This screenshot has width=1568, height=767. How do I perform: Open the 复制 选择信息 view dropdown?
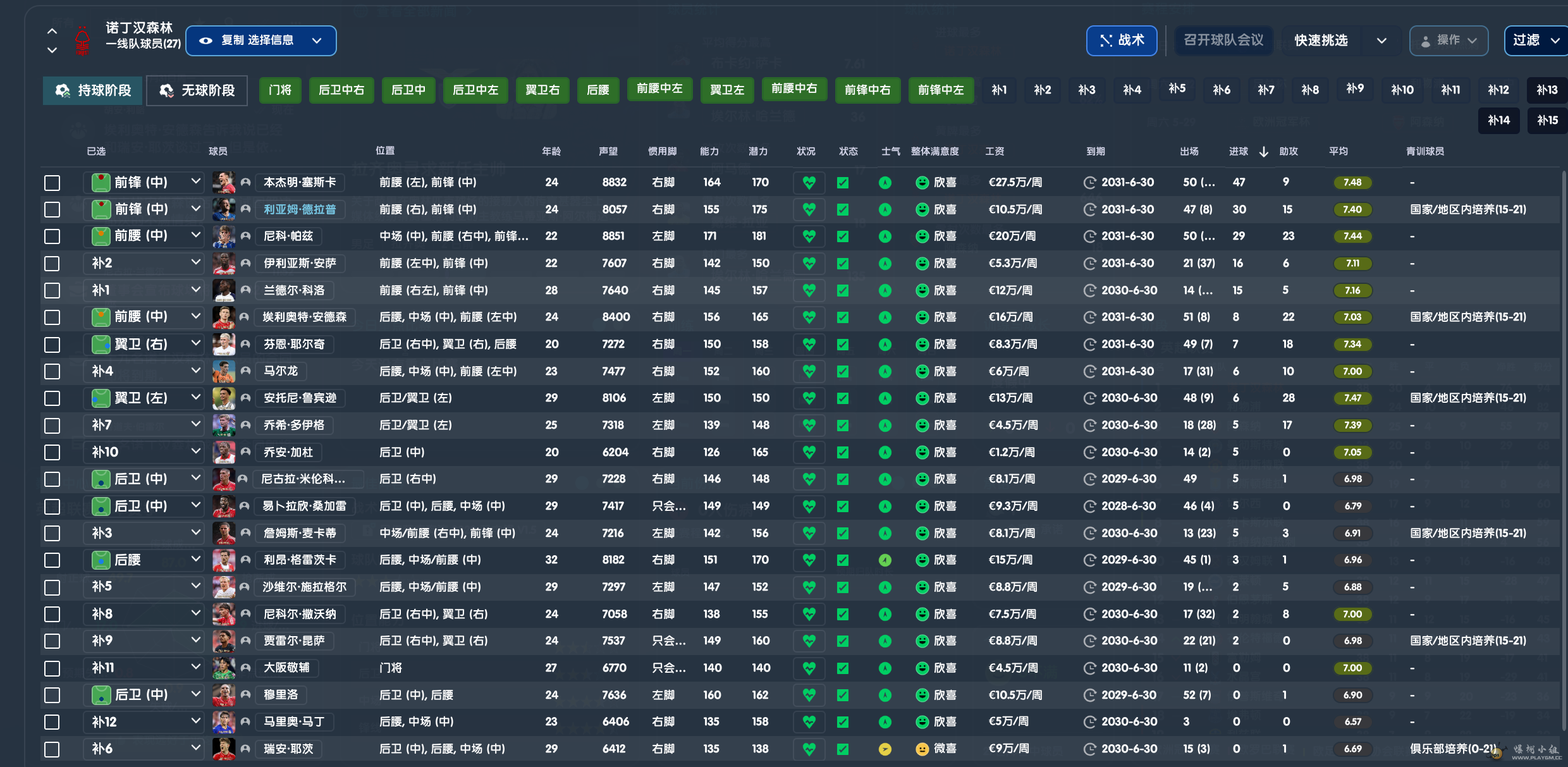point(261,40)
